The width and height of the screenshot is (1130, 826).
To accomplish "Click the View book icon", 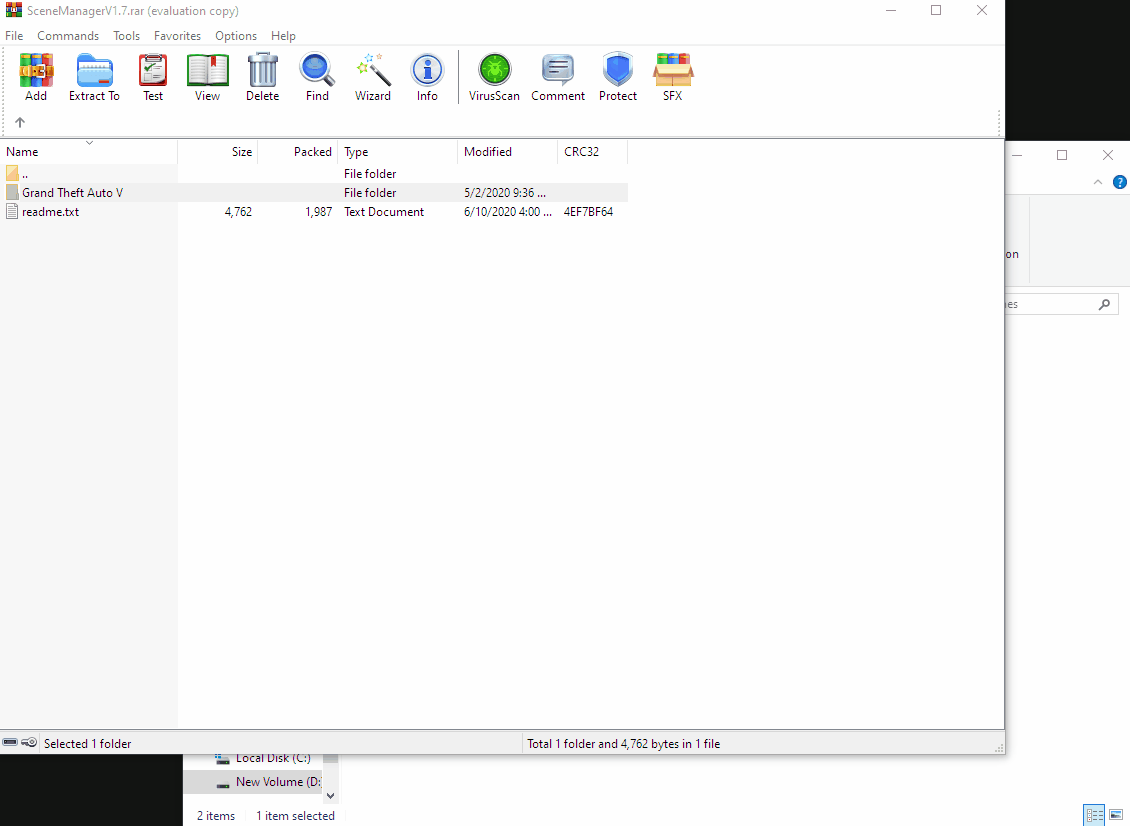I will click(x=207, y=77).
